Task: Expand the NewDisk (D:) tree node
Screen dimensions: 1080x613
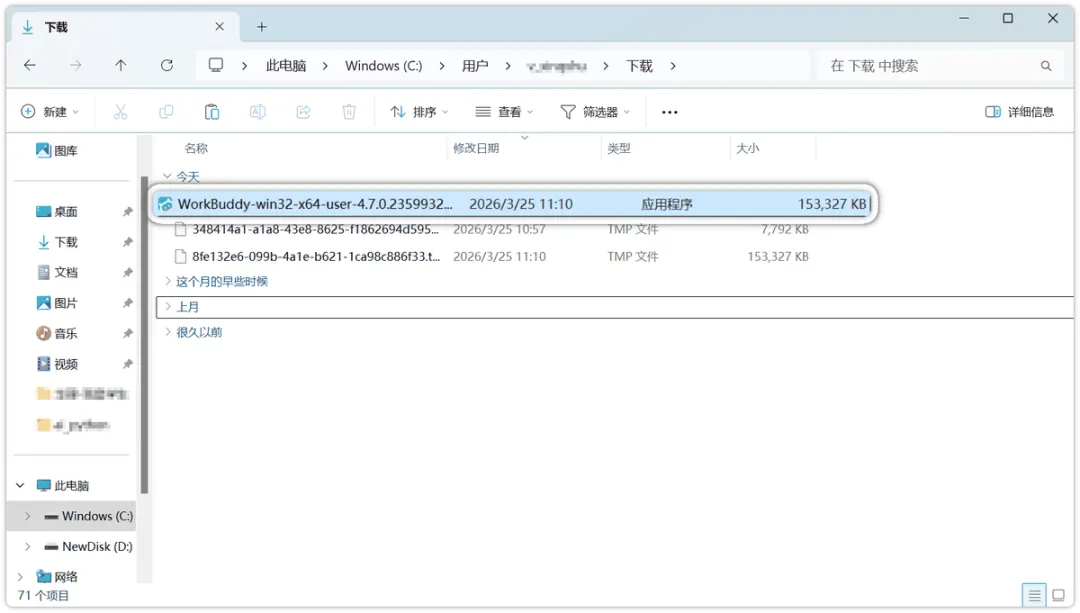Action: 28,546
